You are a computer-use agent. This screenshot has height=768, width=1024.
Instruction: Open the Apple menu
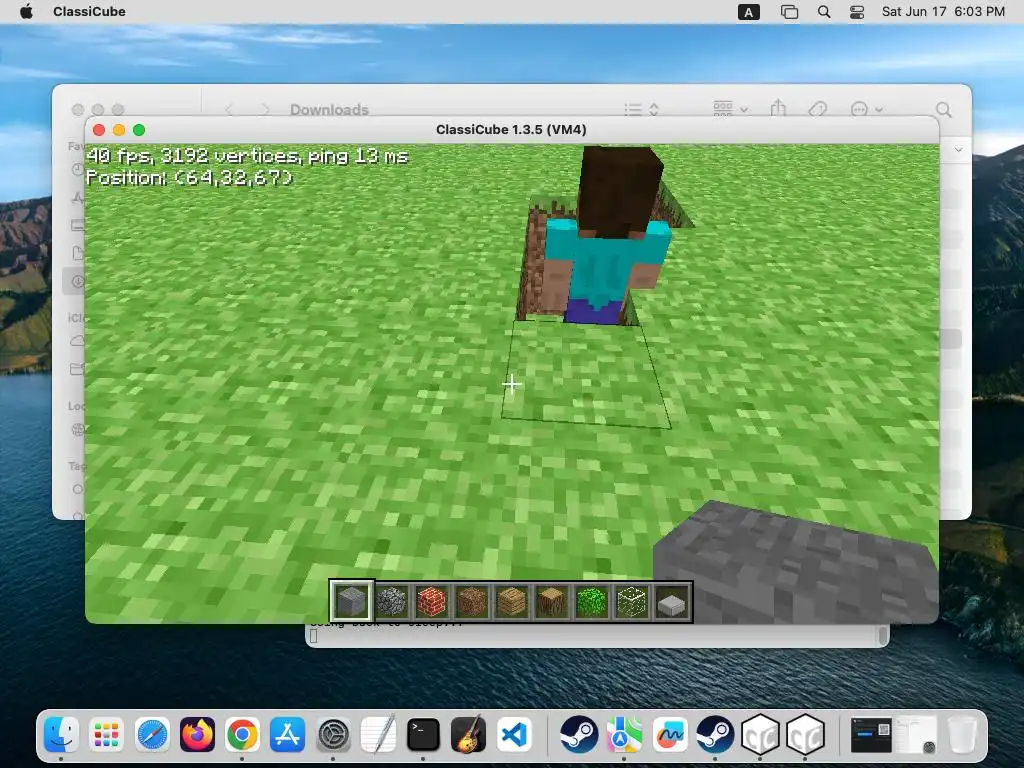(x=26, y=12)
